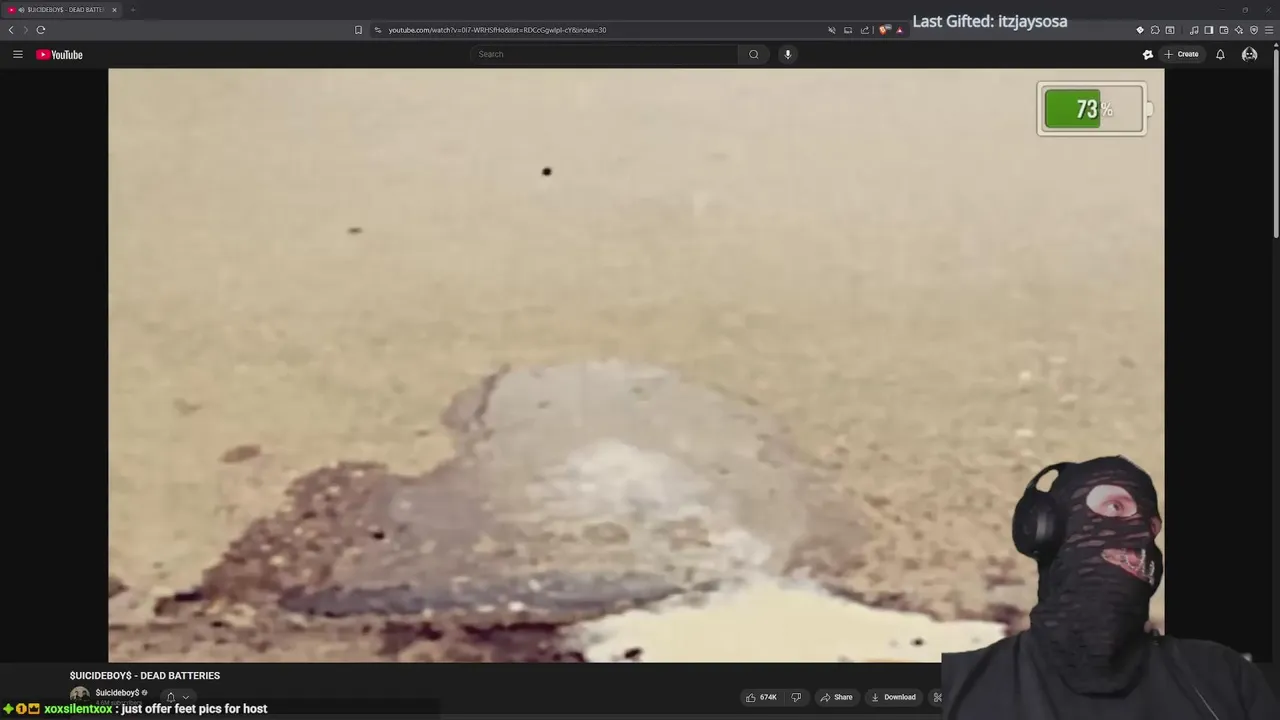Image resolution: width=1280 pixels, height=720 pixels.
Task: Click the video title $UICIDEBOY$ - DEAD BATTERIES
Action: 145,676
